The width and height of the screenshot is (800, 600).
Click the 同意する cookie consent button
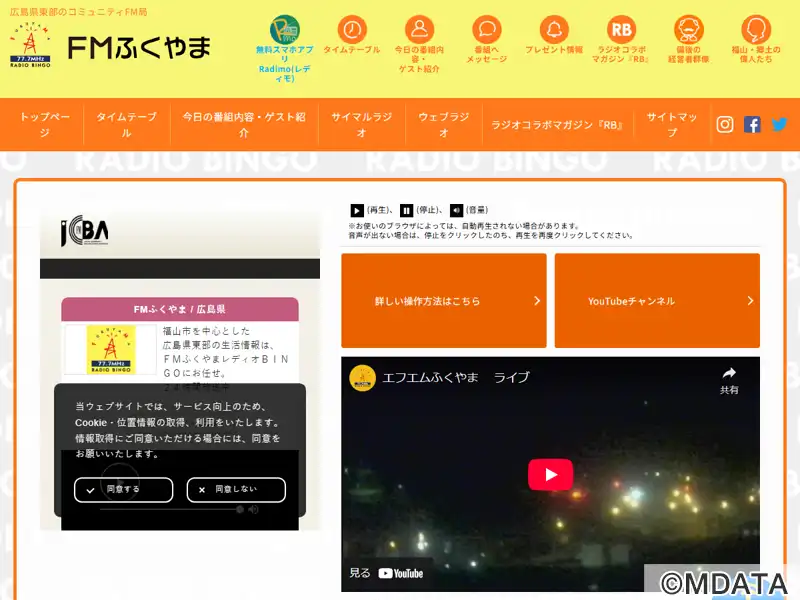[x=123, y=490]
